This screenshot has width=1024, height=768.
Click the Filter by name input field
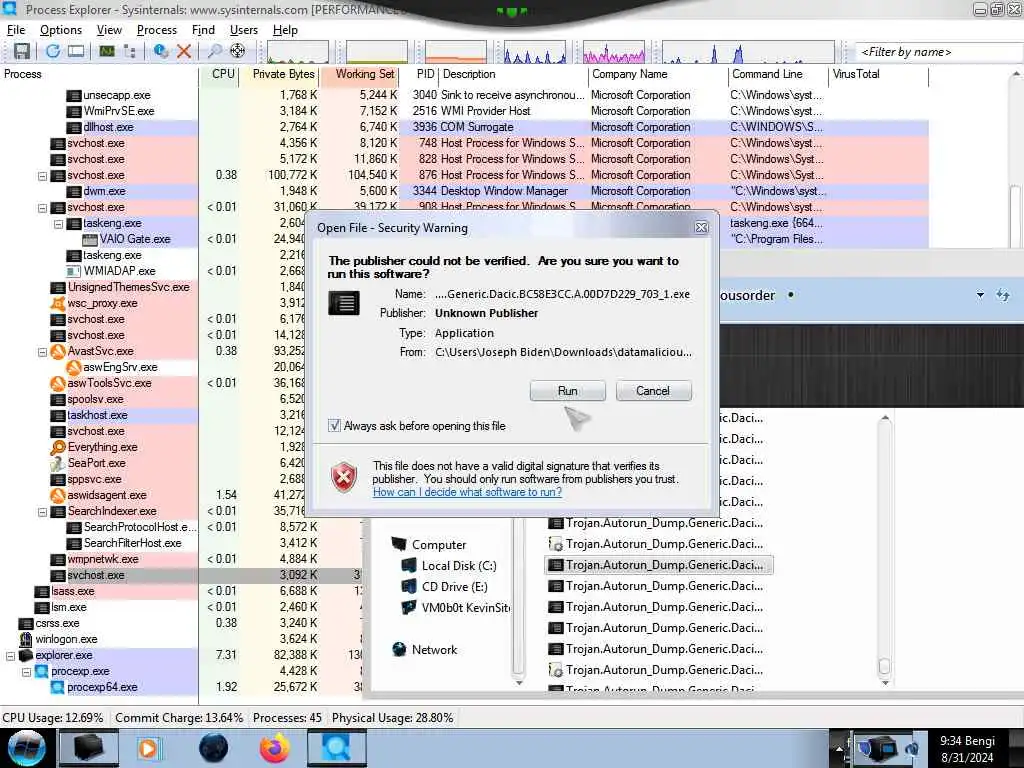(938, 52)
